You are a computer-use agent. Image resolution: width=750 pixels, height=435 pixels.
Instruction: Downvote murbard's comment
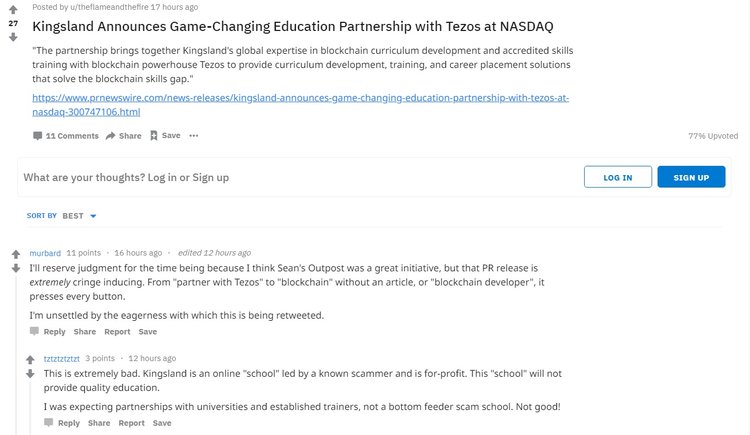[x=16, y=268]
